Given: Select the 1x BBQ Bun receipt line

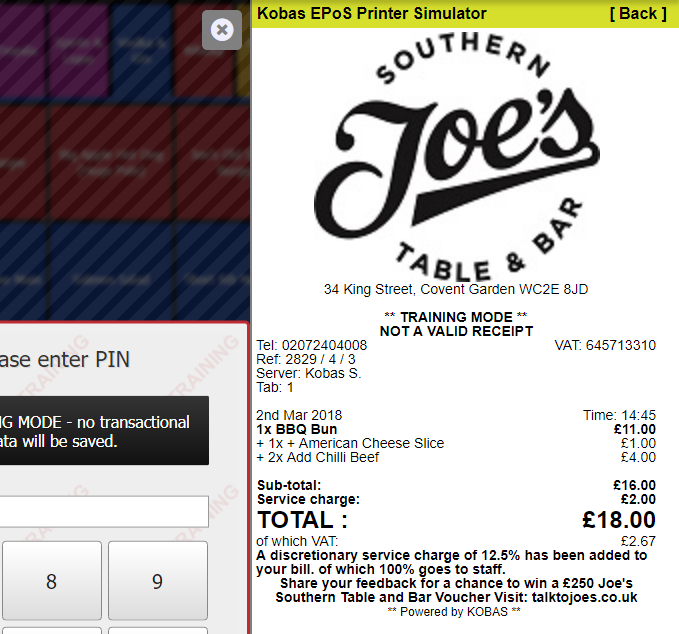Looking at the screenshot, I should (x=456, y=429).
